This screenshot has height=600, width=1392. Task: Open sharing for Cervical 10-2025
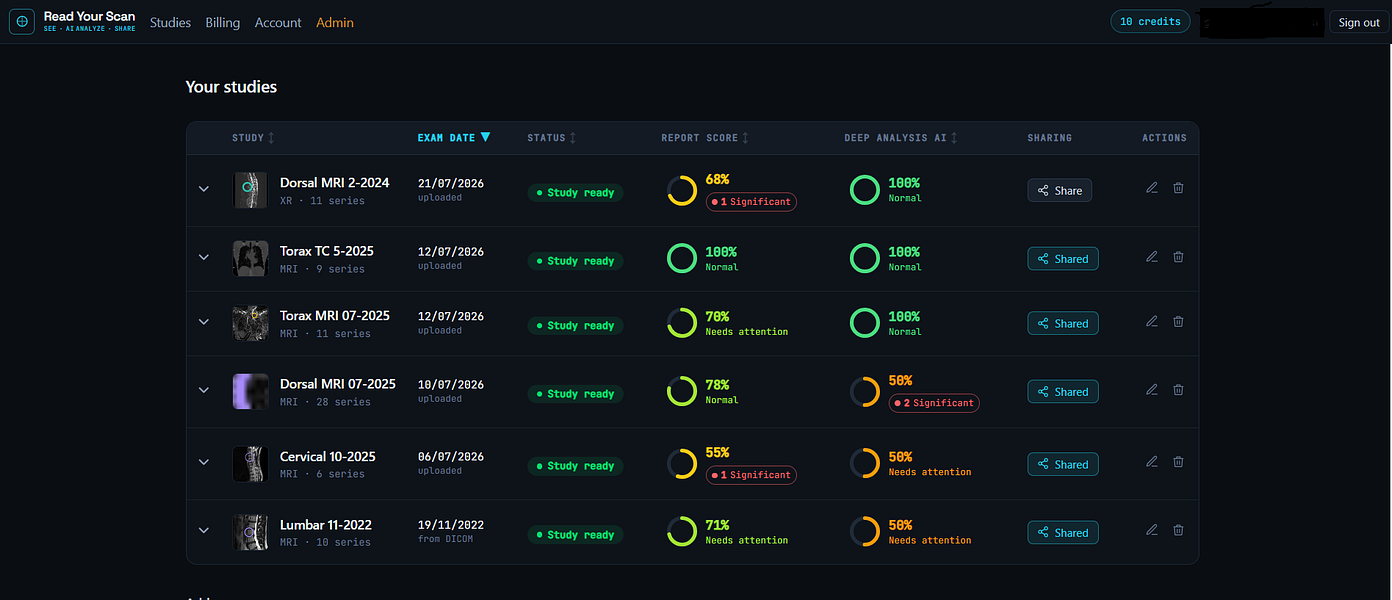tap(1063, 464)
